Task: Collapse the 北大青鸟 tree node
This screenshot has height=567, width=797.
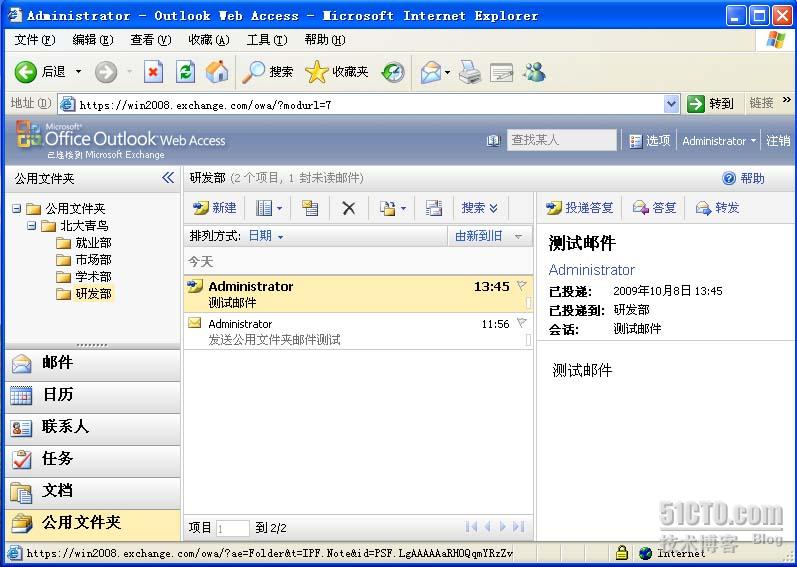Action: pos(32,225)
